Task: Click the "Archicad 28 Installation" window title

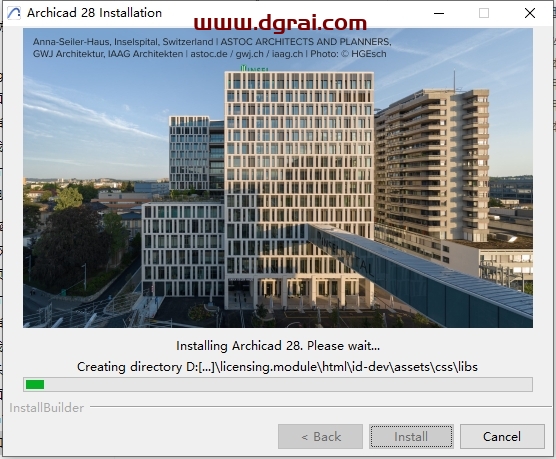Action: tap(94, 13)
